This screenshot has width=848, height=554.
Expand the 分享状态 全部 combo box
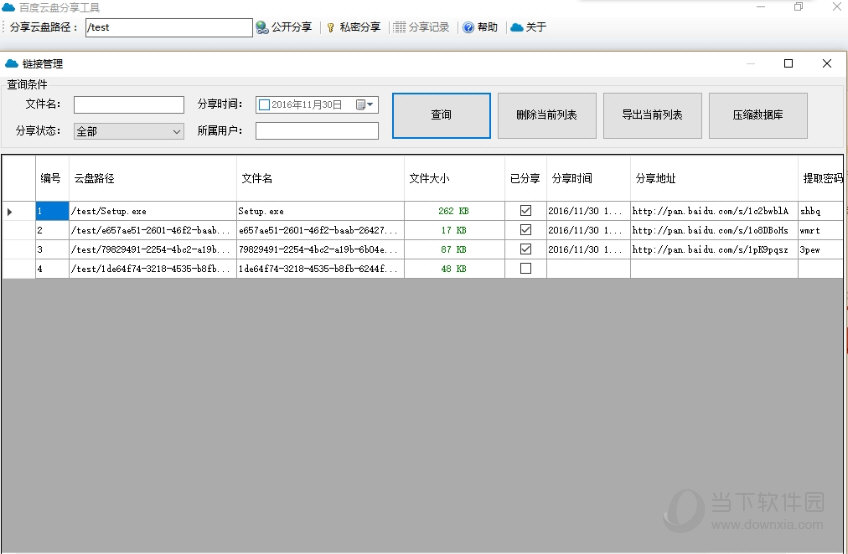tap(129, 131)
